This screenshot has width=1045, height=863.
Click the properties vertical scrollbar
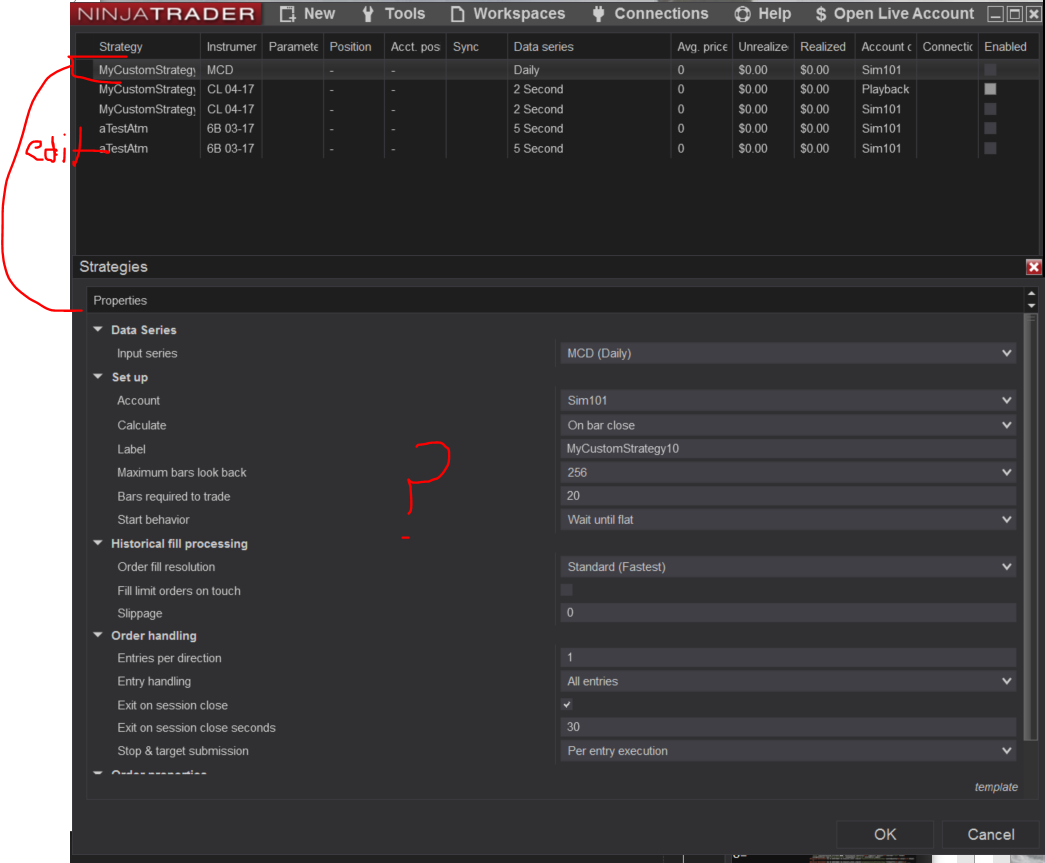(x=1032, y=526)
